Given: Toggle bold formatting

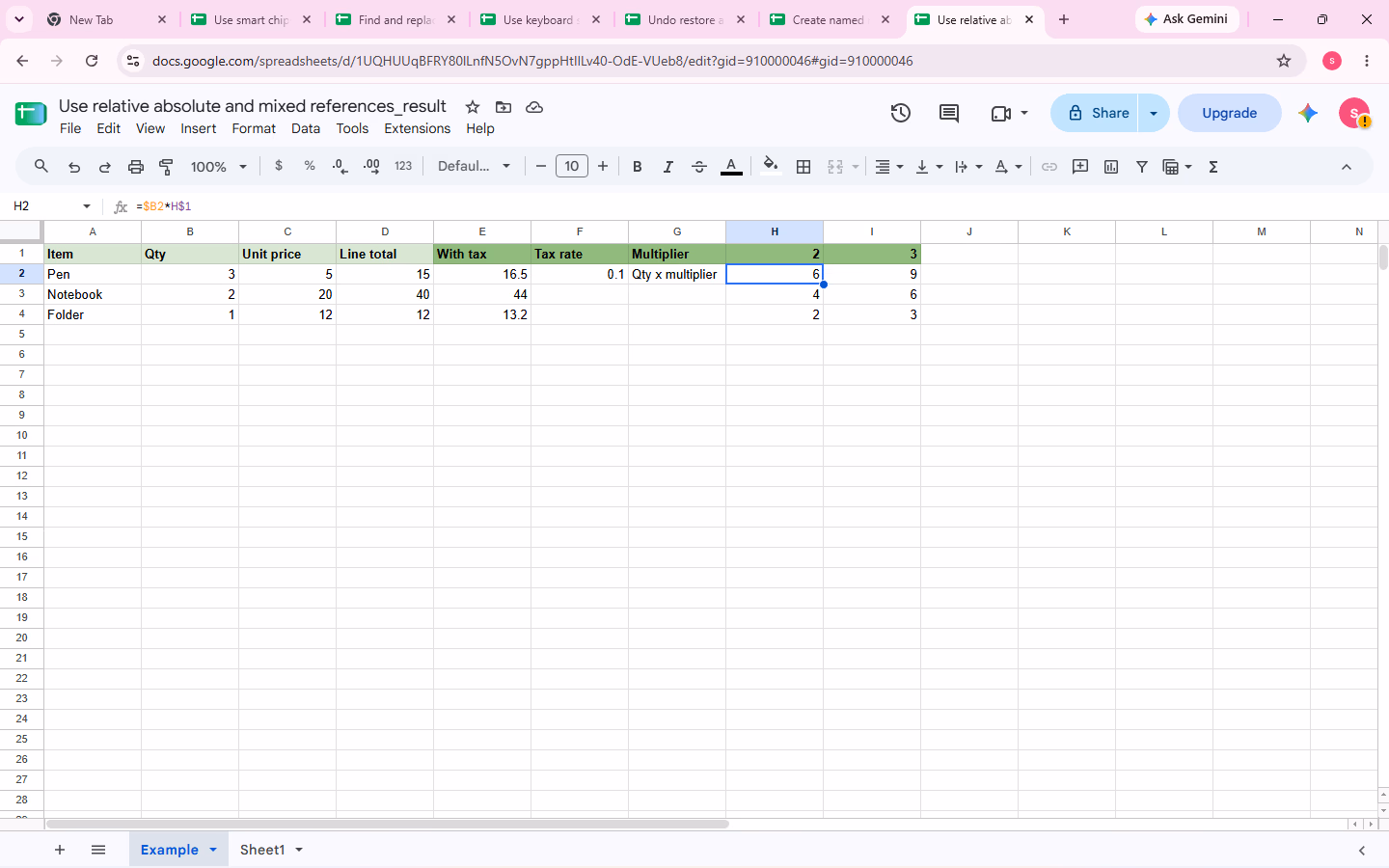Looking at the screenshot, I should pyautogui.click(x=637, y=167).
